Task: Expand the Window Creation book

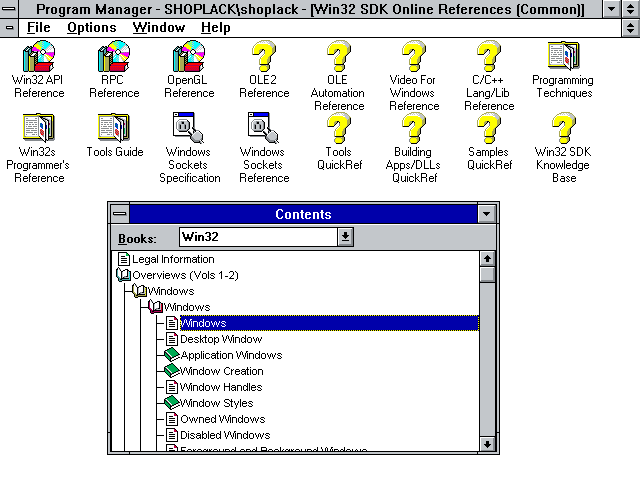Action: [x=172, y=370]
